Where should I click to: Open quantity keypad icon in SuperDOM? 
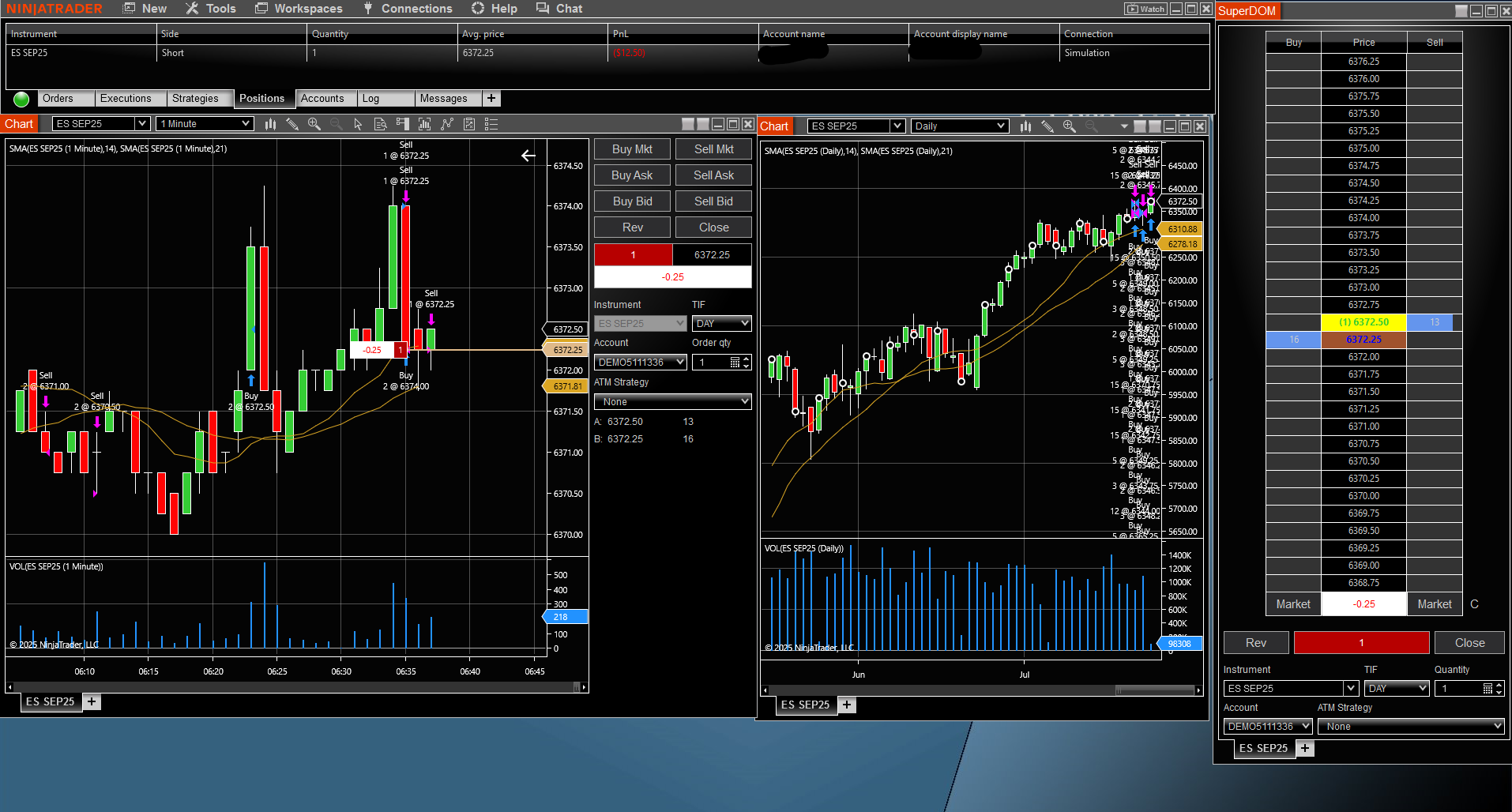coord(1488,689)
